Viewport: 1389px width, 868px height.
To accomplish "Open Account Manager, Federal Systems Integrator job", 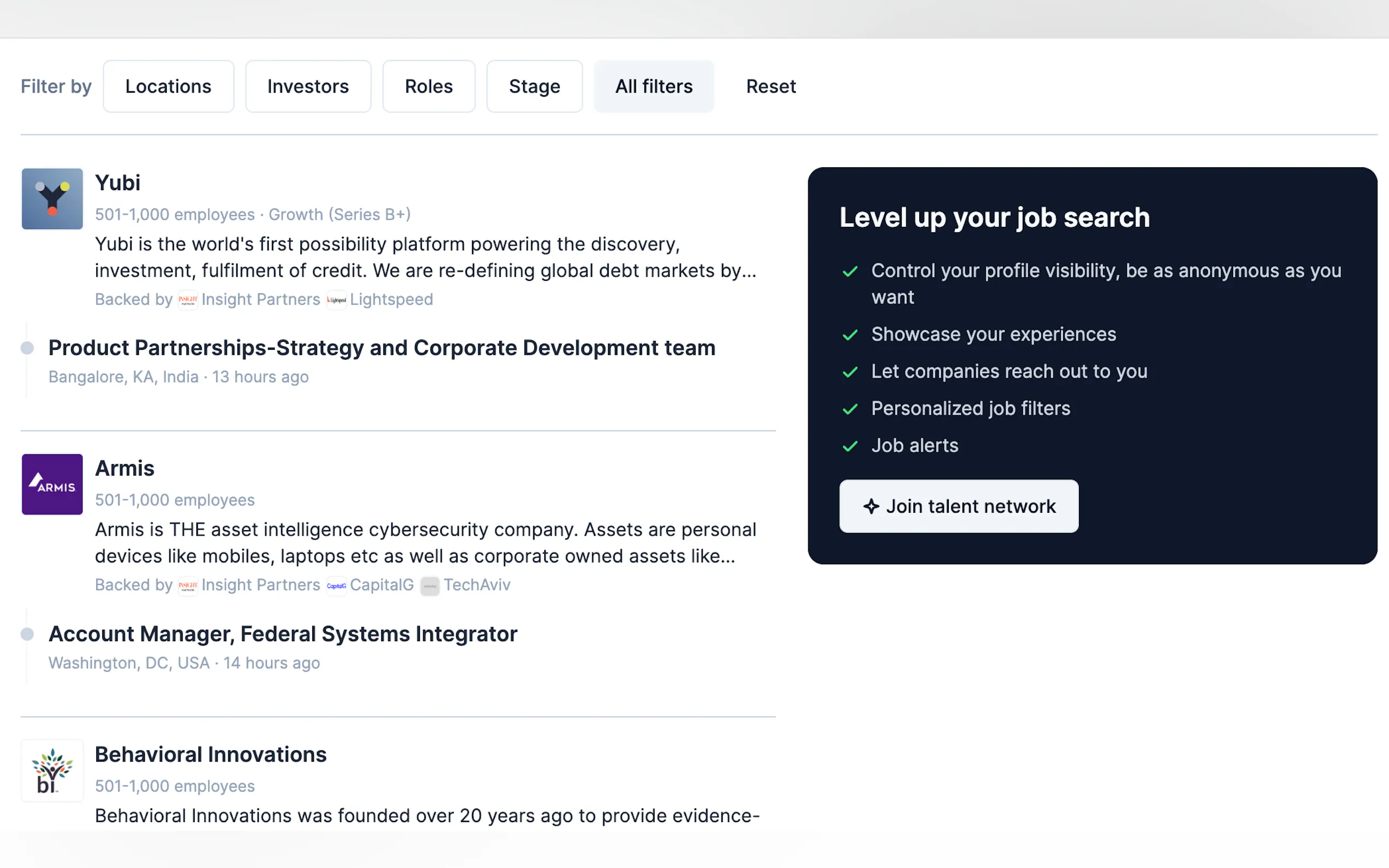I will click(x=283, y=634).
